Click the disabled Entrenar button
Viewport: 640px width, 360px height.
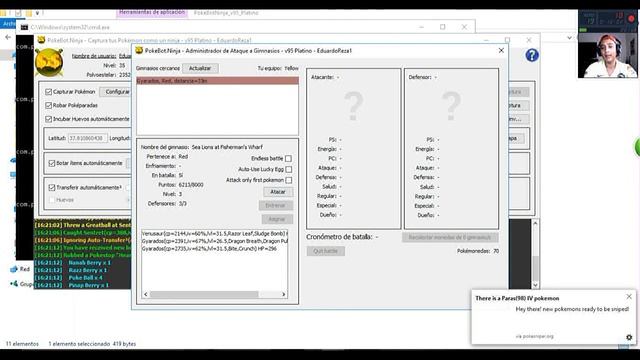(x=276, y=205)
